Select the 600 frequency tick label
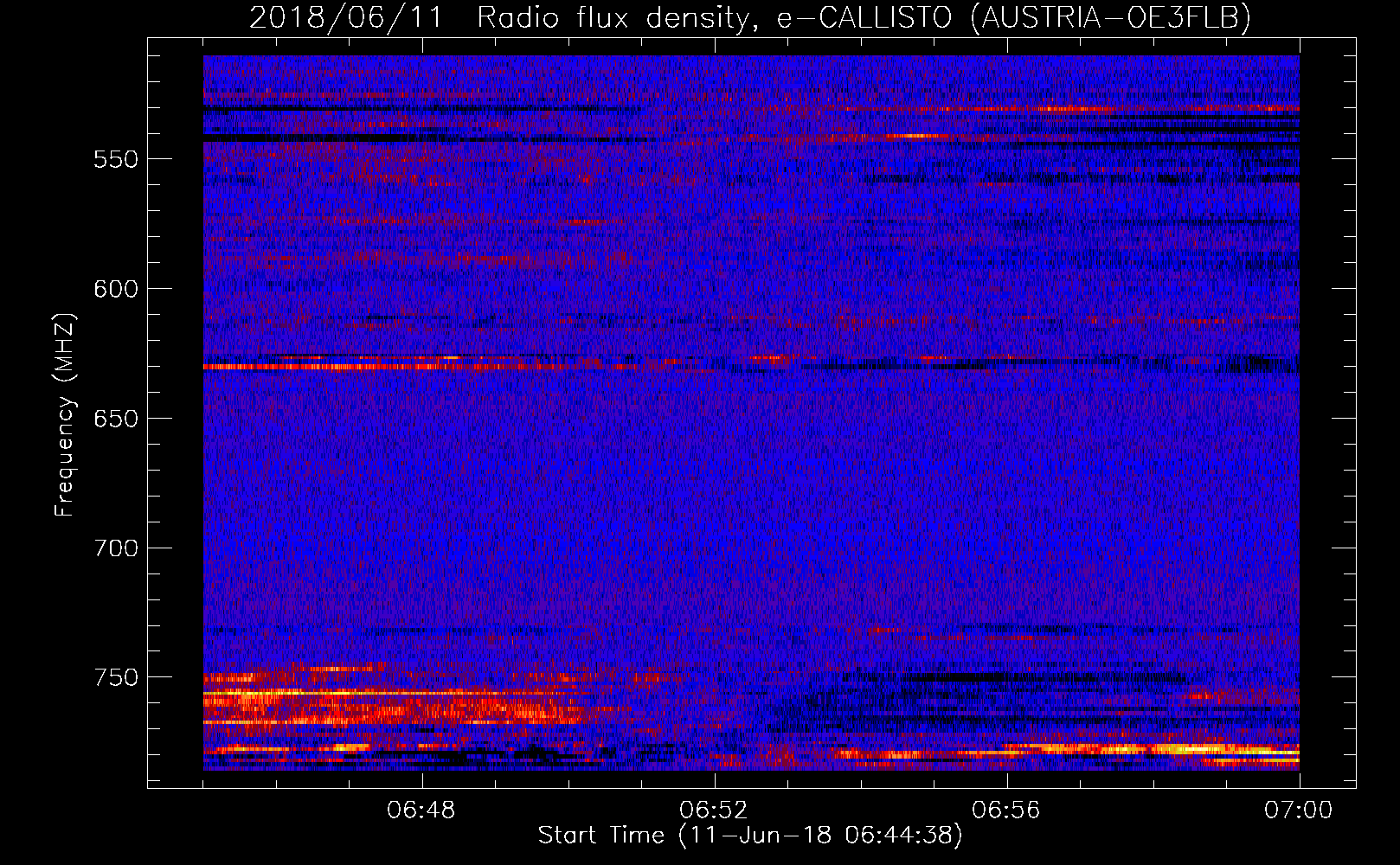This screenshot has height=865, width=1400. tap(116, 290)
